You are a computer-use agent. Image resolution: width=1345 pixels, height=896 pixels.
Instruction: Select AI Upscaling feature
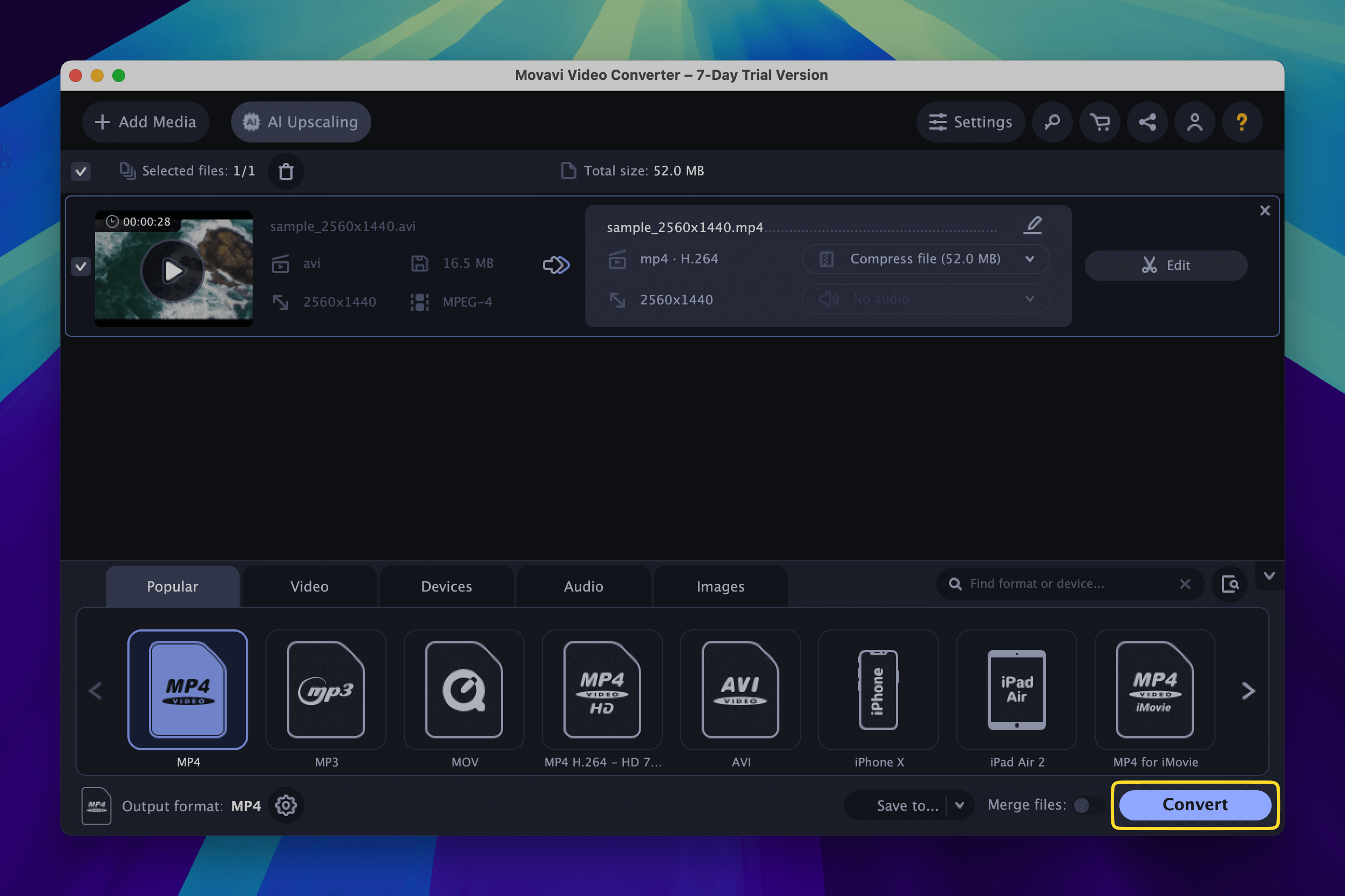(x=299, y=121)
